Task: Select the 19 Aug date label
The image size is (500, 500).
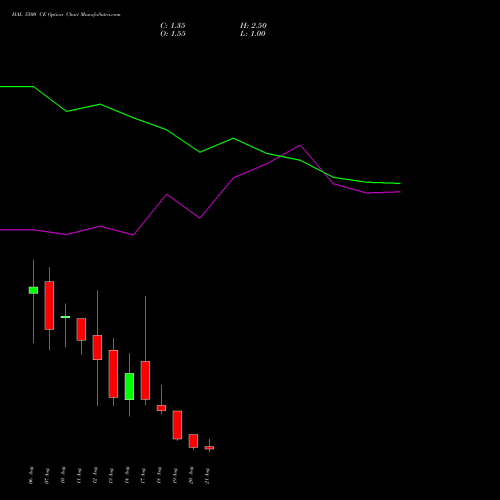Action: point(175,476)
